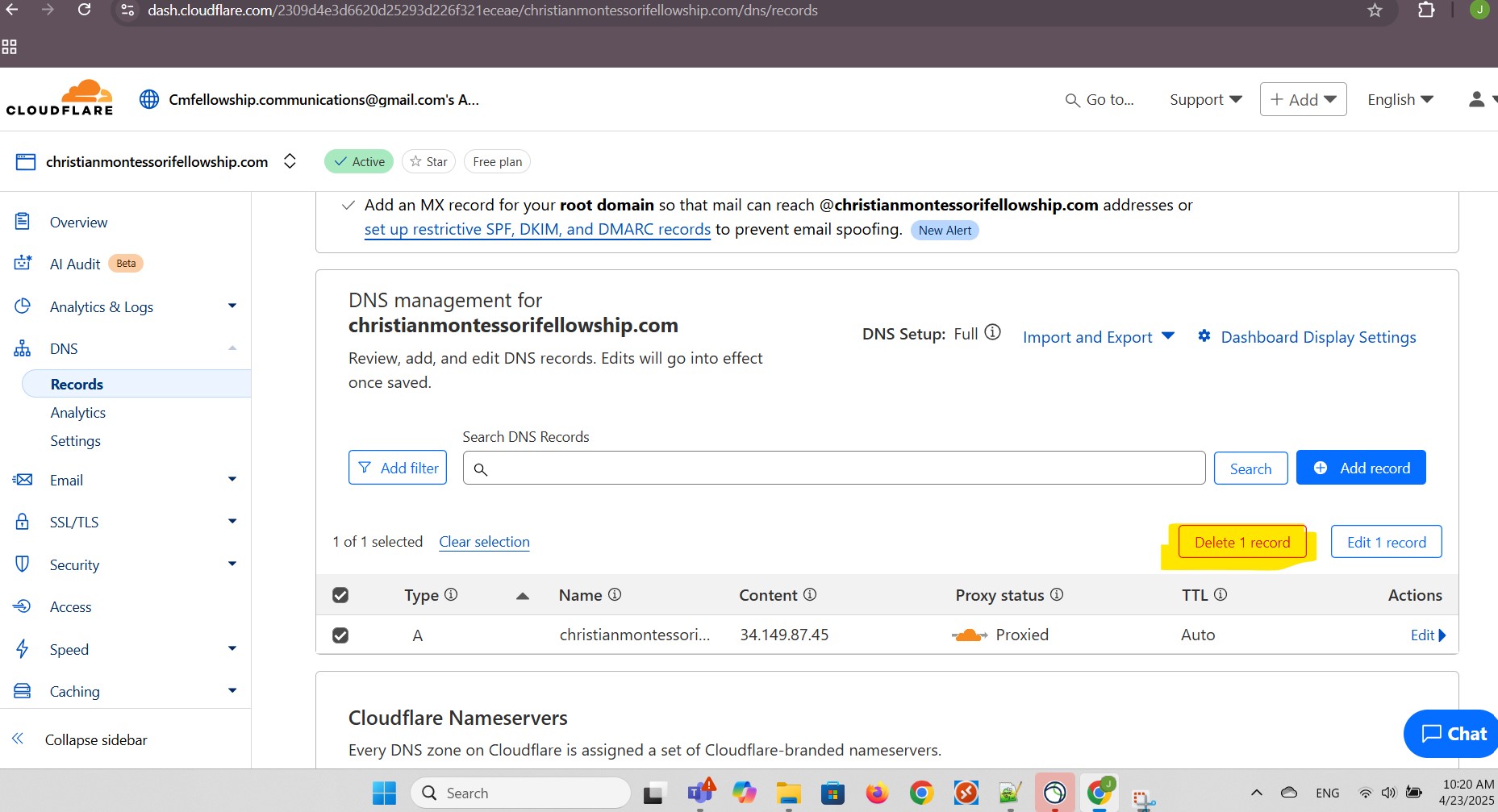Click the Add record button
This screenshot has width=1498, height=812.
pyautogui.click(x=1361, y=468)
